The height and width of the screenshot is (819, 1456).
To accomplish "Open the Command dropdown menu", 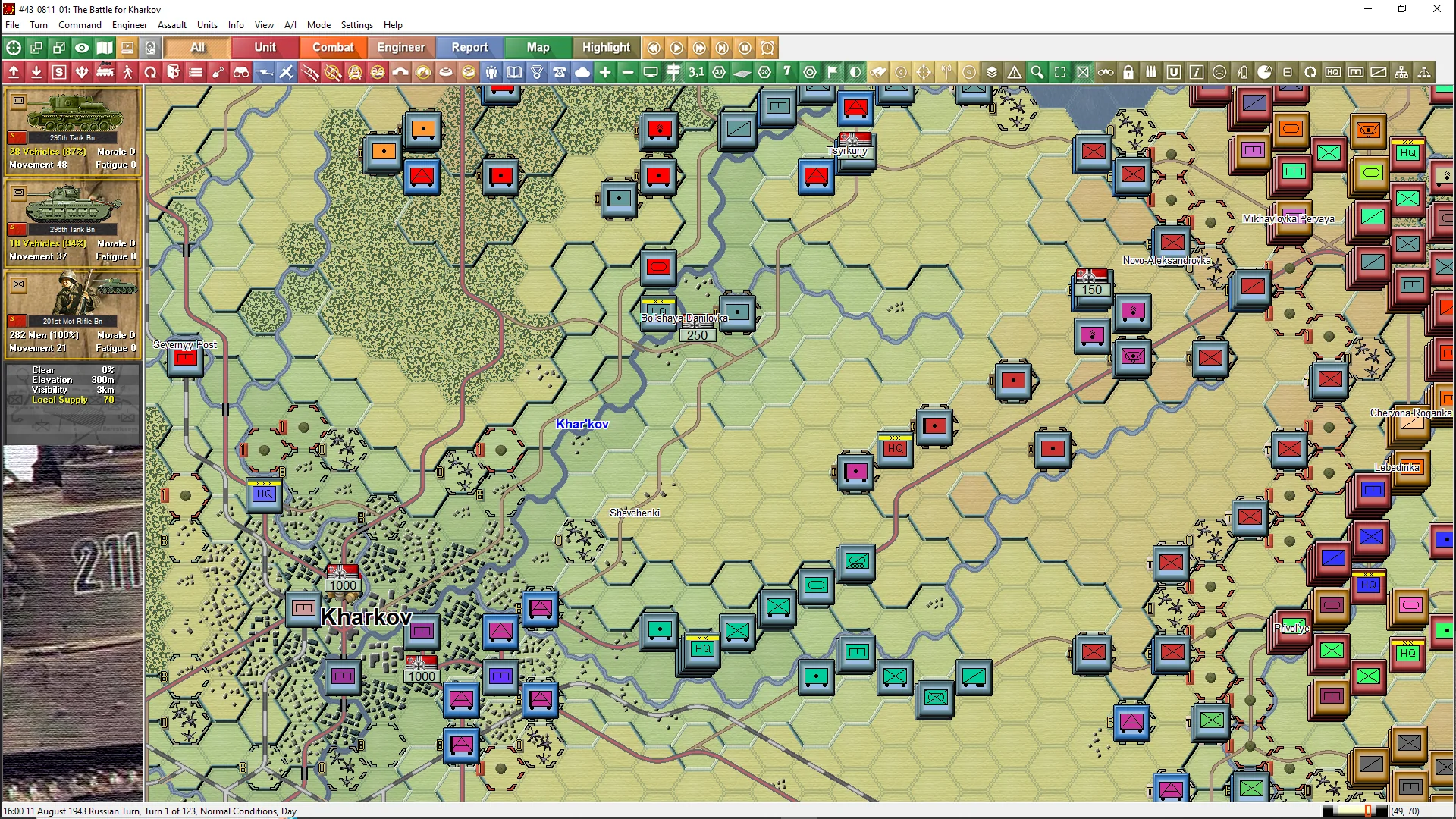I will (x=80, y=24).
